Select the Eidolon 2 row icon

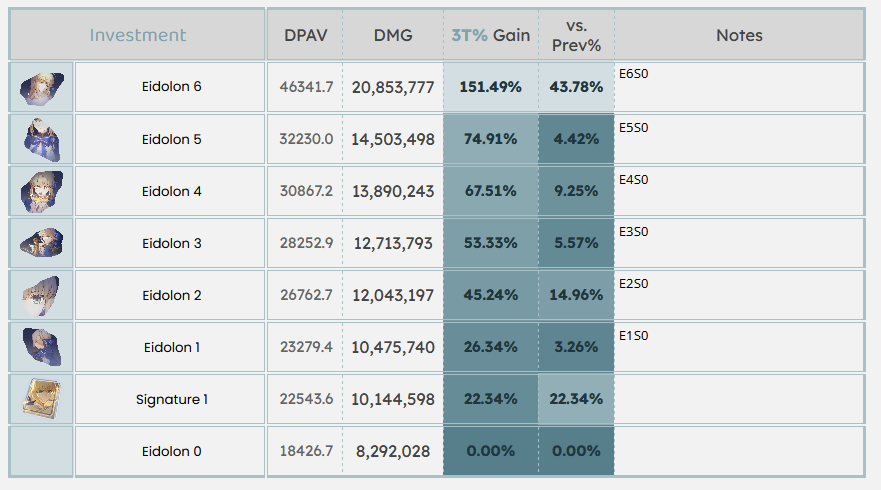pyautogui.click(x=42, y=295)
